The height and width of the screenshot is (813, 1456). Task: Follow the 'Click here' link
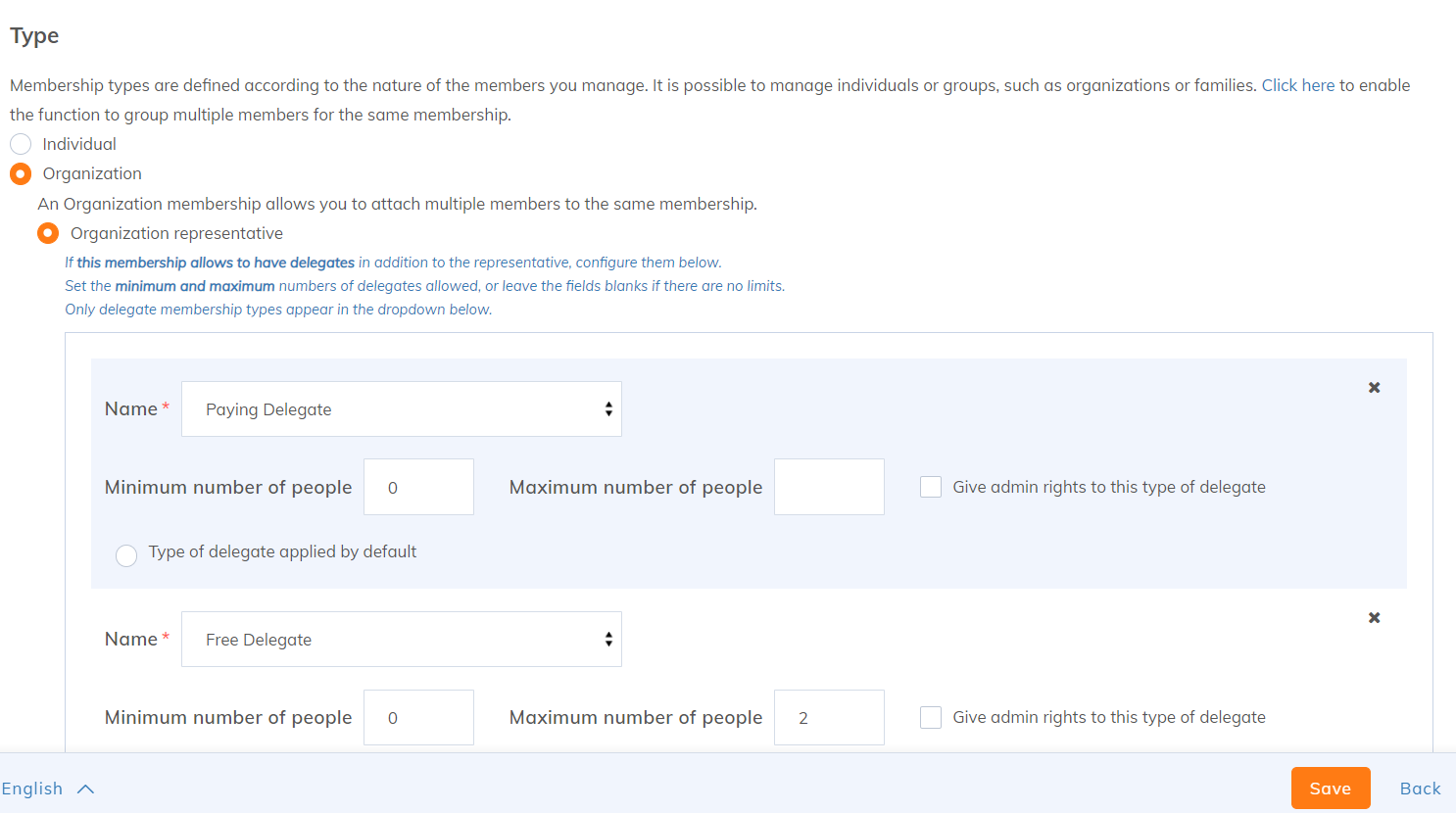tap(1297, 85)
